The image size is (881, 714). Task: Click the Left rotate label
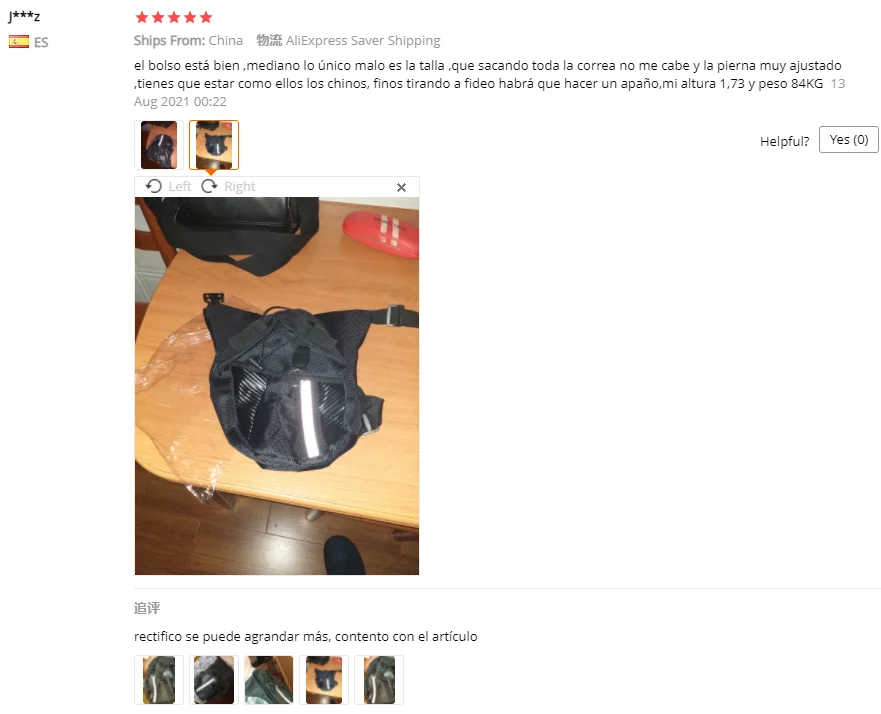[180, 187]
